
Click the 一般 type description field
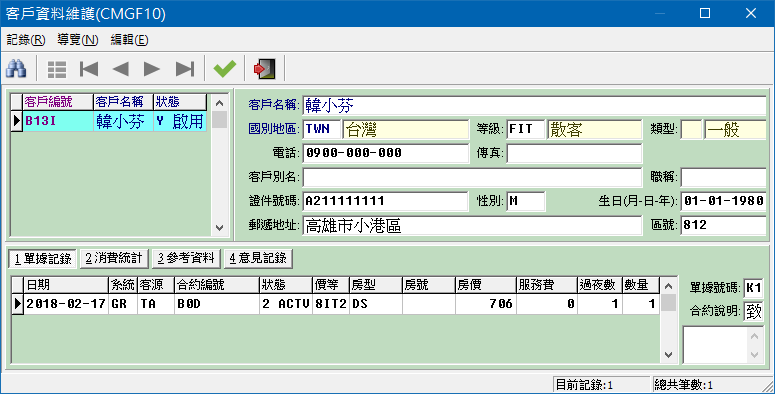pos(735,129)
